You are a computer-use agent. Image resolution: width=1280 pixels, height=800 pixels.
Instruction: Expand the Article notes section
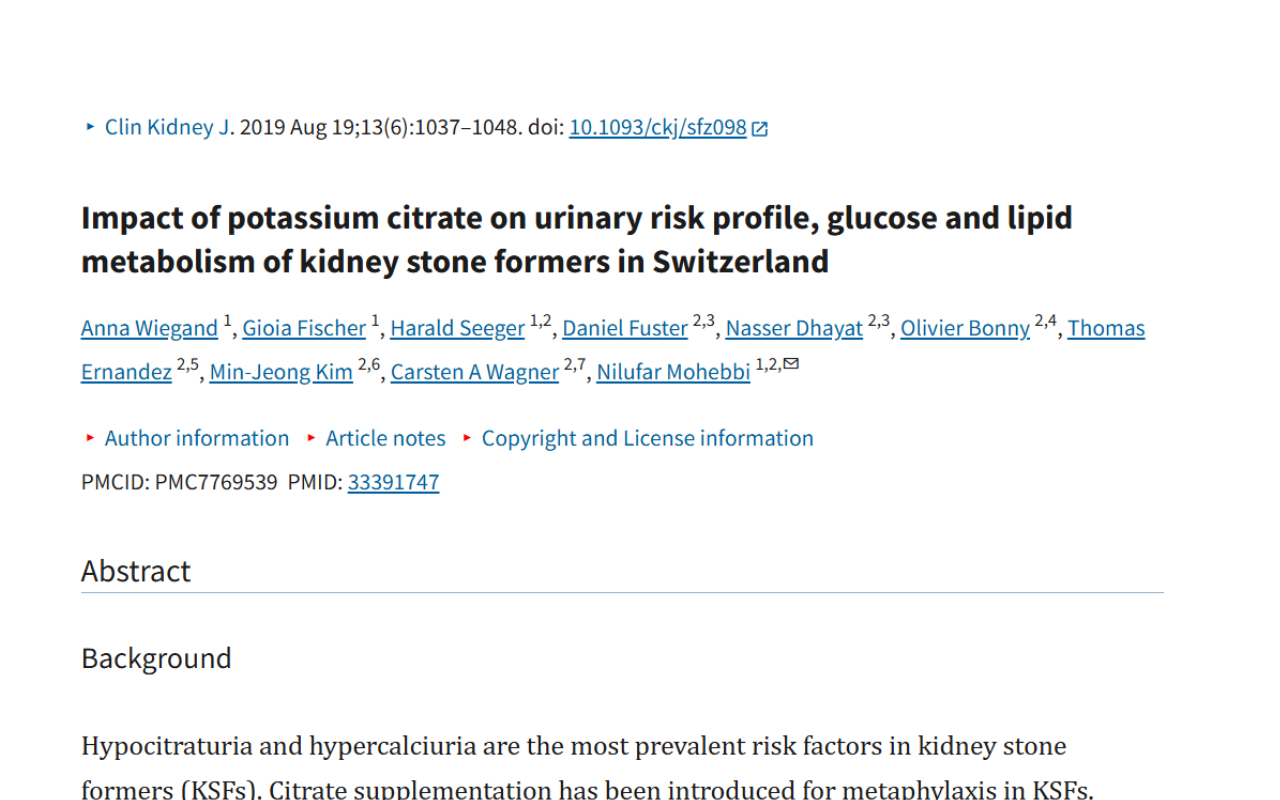tap(385, 438)
